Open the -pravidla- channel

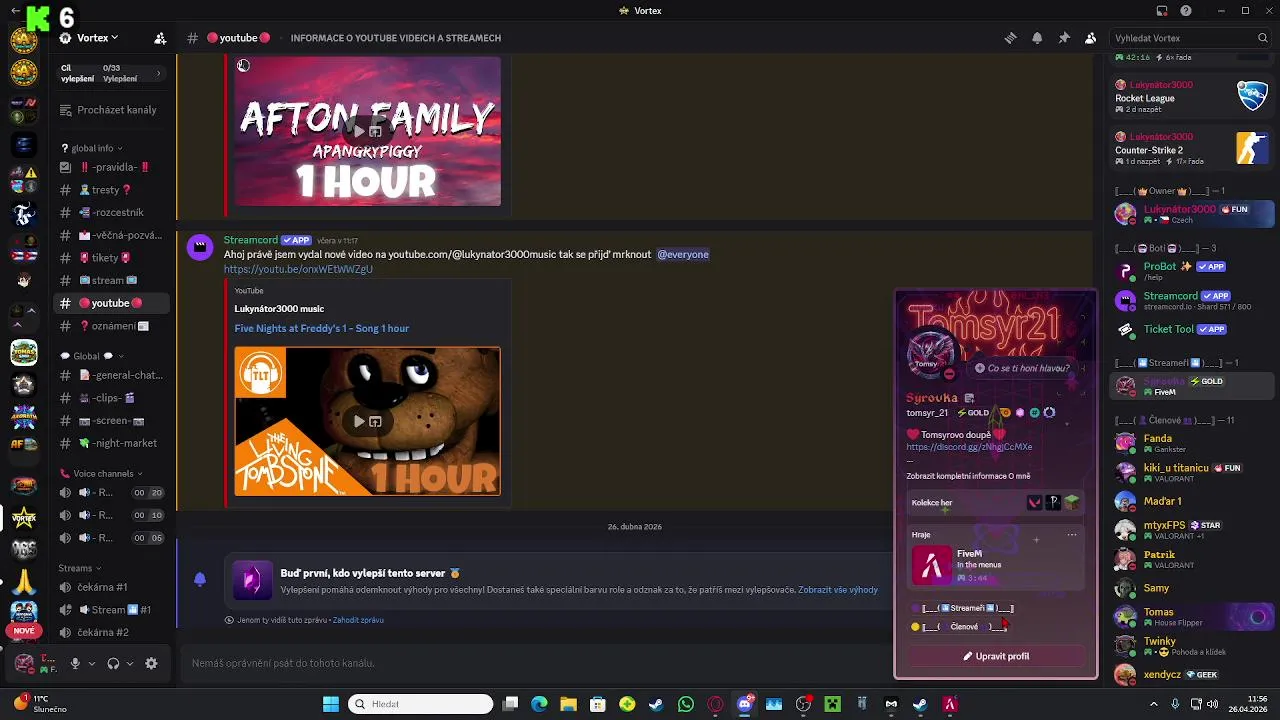(111, 167)
